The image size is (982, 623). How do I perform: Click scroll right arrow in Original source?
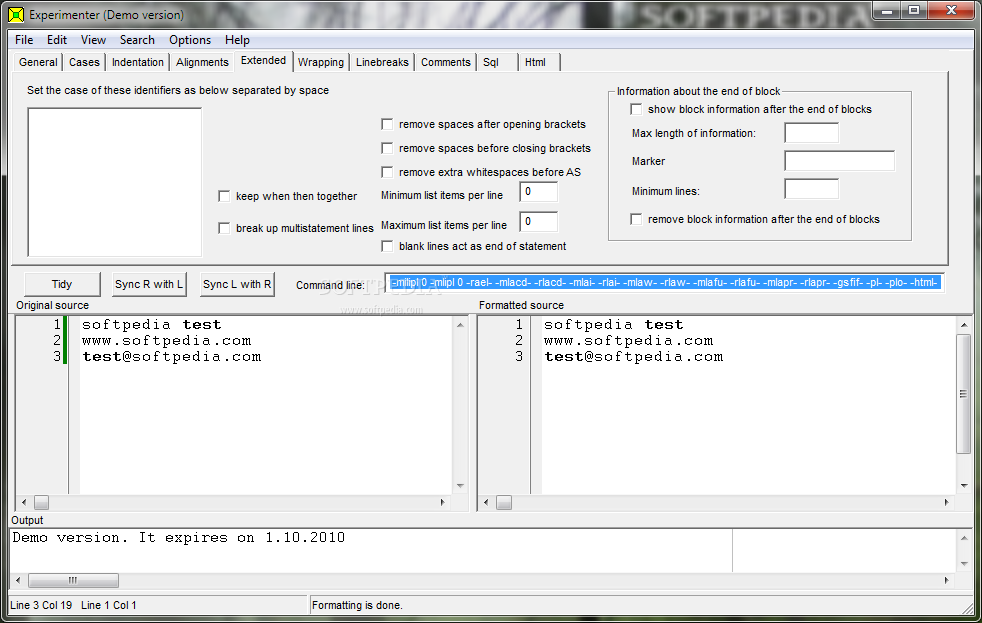tap(443, 502)
